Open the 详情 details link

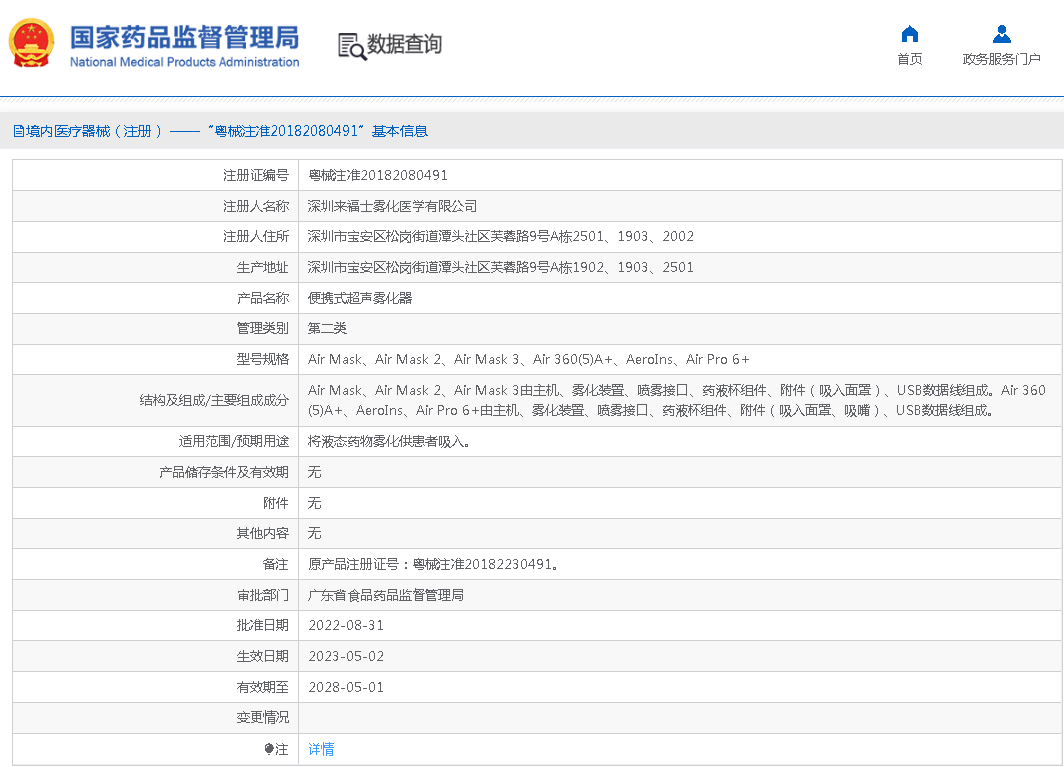click(x=321, y=749)
